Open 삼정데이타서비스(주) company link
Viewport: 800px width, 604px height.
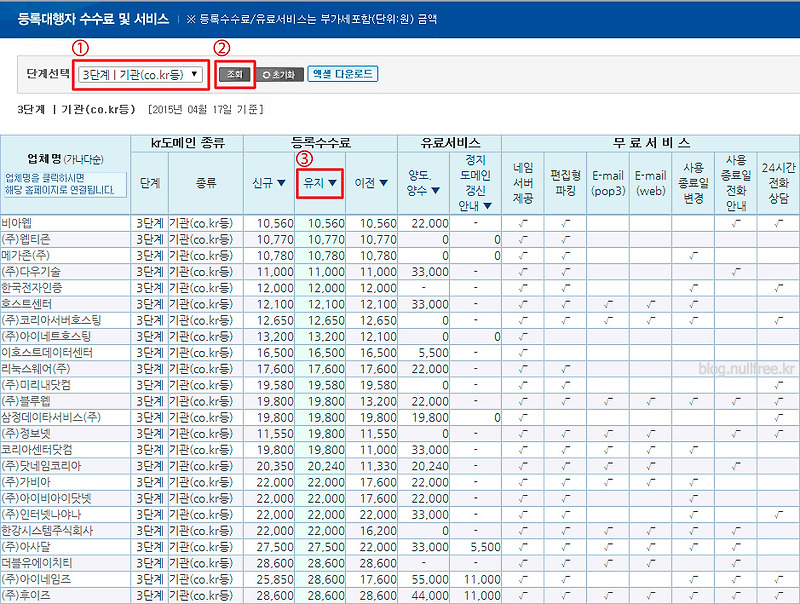(x=51, y=417)
